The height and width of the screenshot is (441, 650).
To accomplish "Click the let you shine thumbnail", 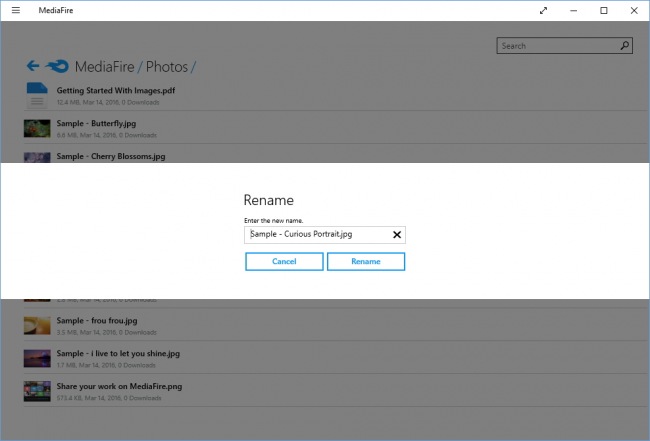I will pos(37,358).
